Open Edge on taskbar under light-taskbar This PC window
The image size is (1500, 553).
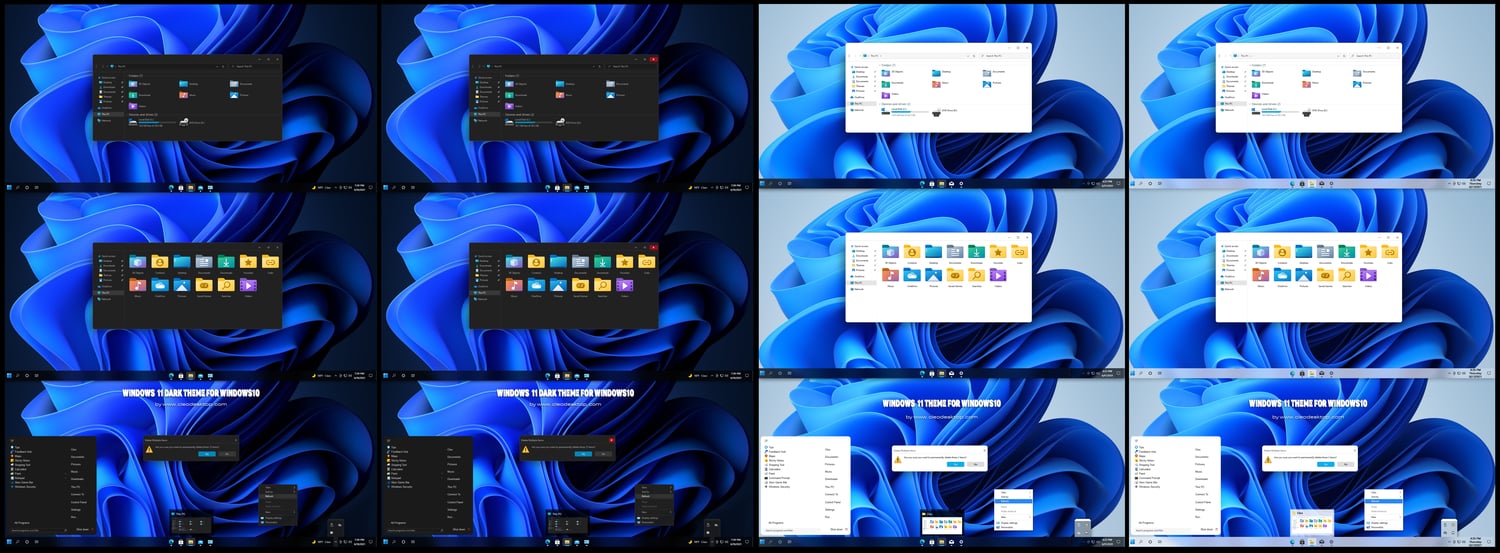[1292, 184]
